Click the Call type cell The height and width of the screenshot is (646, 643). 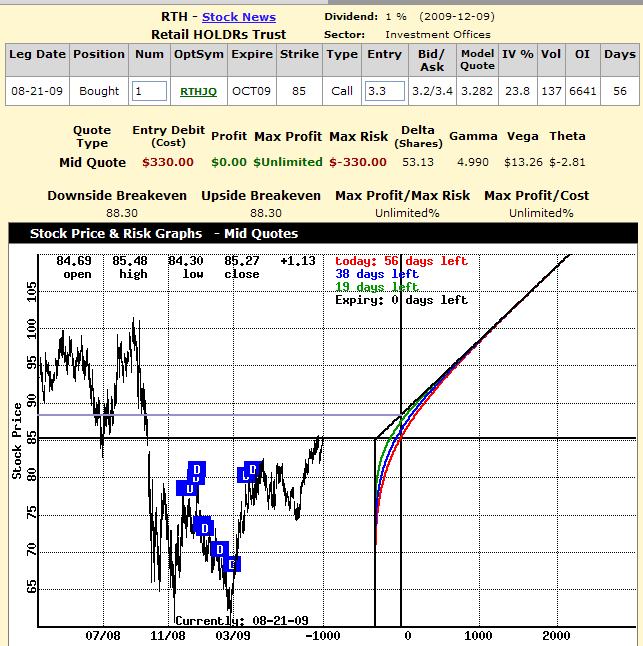(342, 91)
